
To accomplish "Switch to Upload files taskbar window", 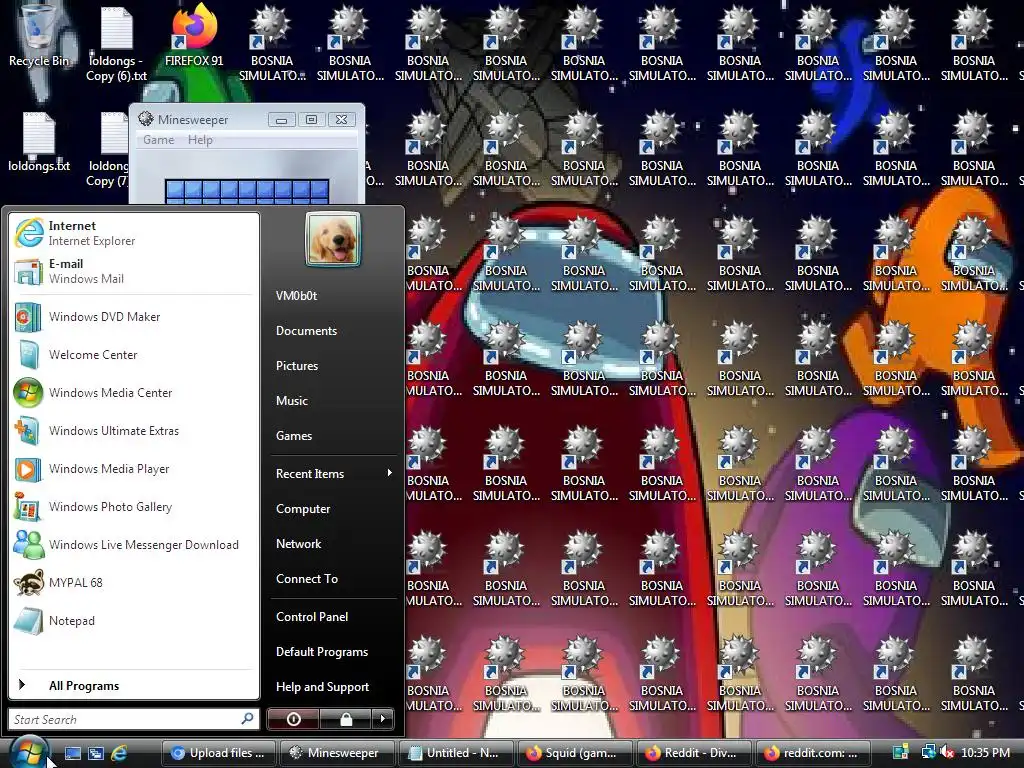I will click(x=219, y=753).
